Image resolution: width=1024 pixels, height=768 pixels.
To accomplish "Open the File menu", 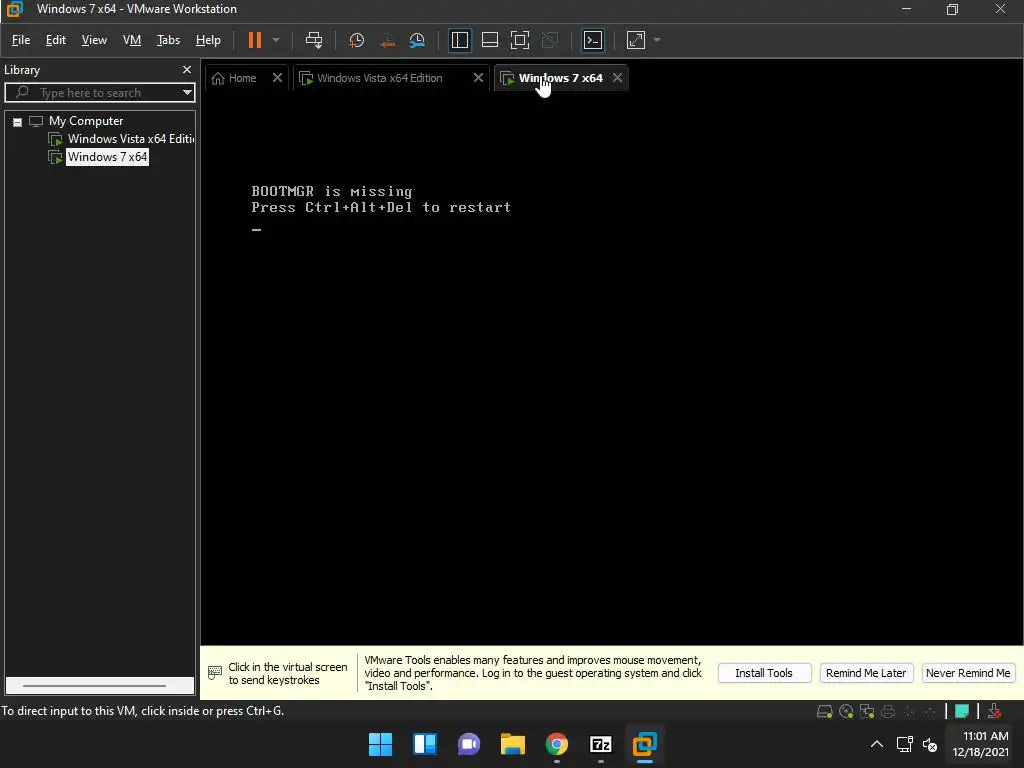I will [x=21, y=40].
